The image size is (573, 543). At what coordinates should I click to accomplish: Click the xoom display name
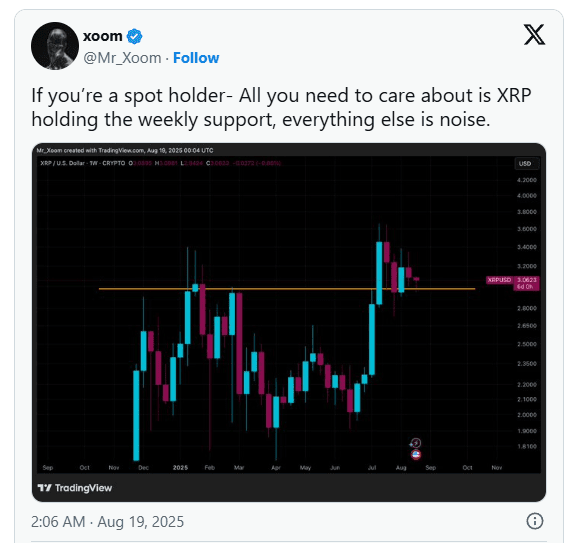(103, 36)
